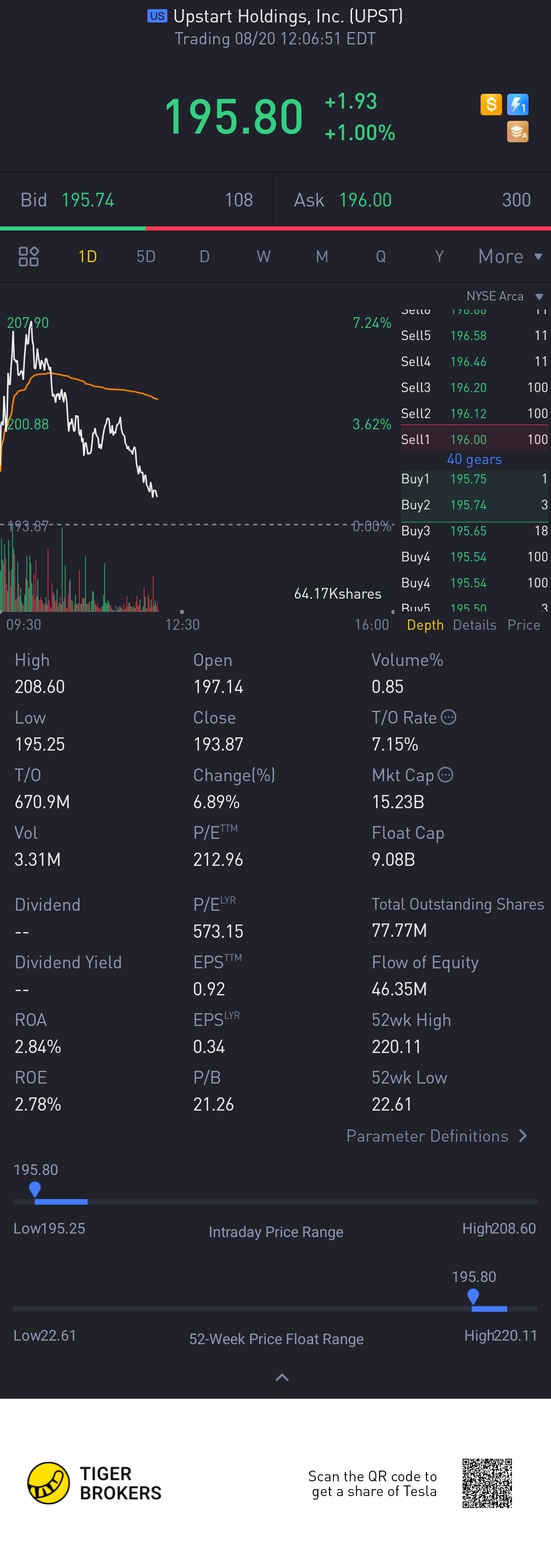The height and width of the screenshot is (1568, 551).
Task: Tap the High value 208.60
Action: [x=40, y=687]
